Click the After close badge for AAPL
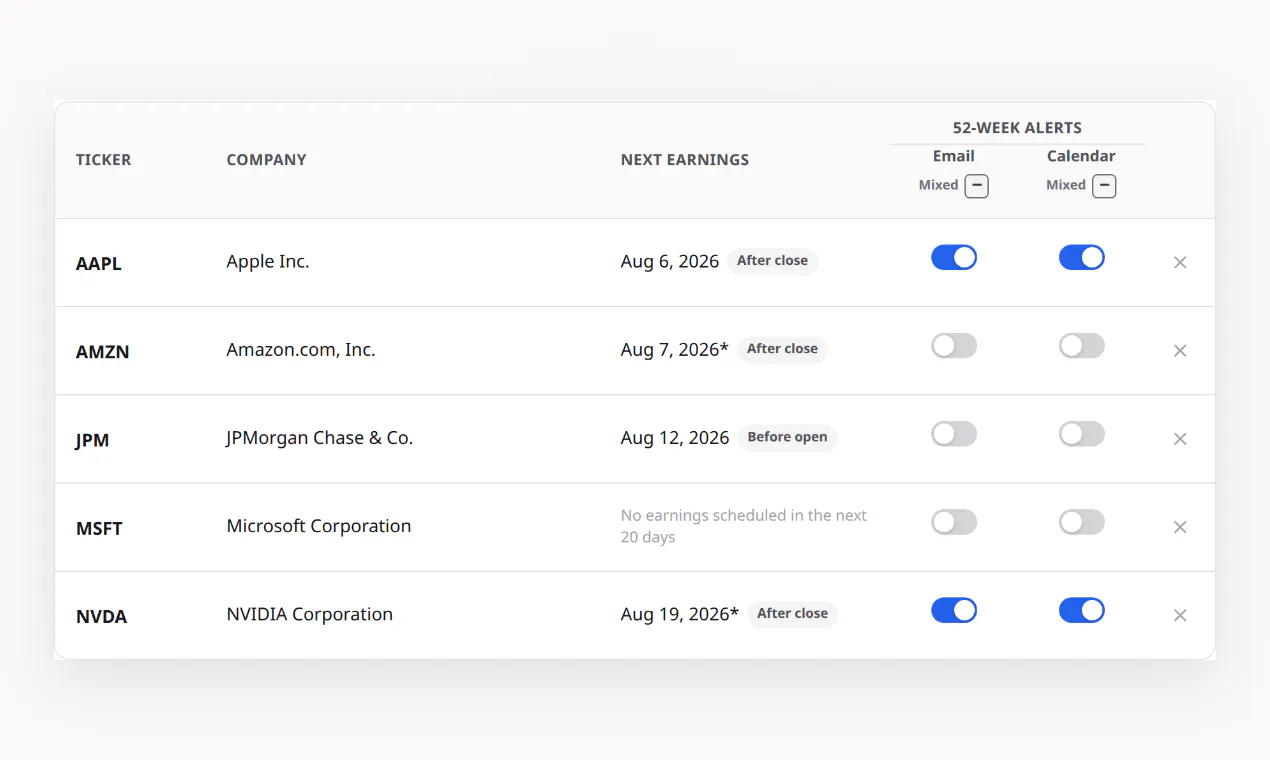Image resolution: width=1270 pixels, height=760 pixels. point(772,261)
